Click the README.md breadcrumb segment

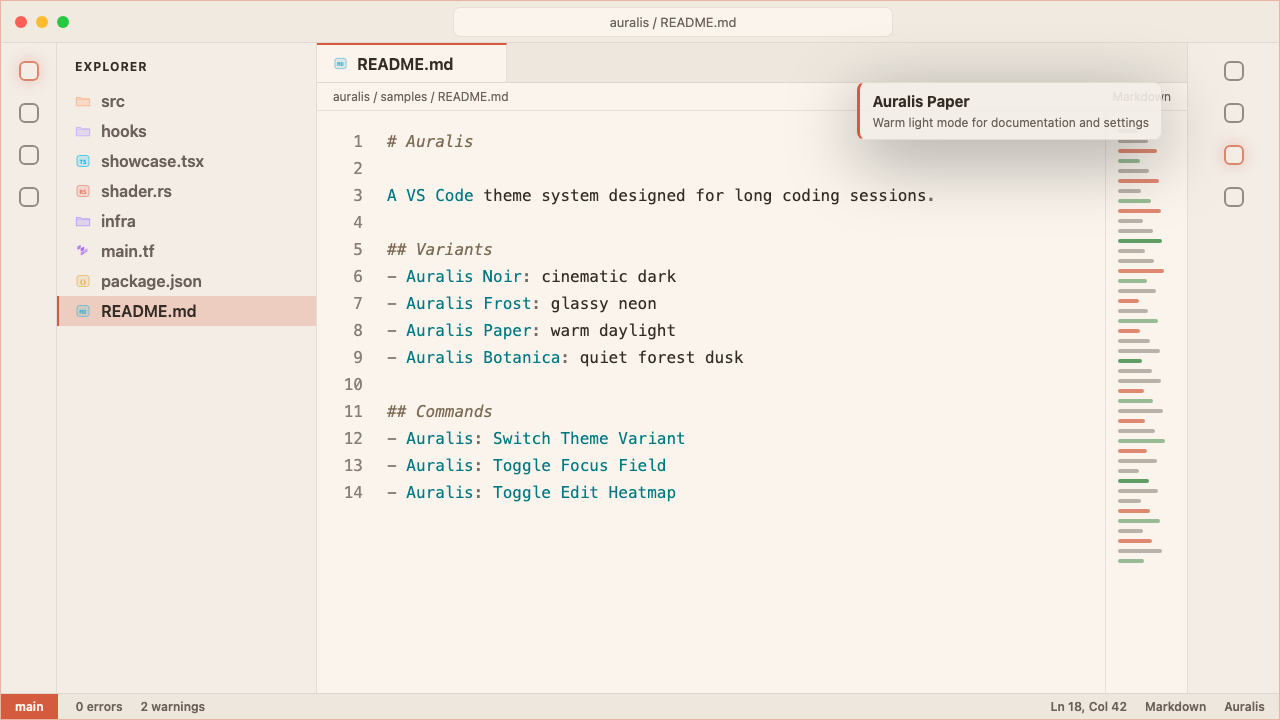[473, 97]
